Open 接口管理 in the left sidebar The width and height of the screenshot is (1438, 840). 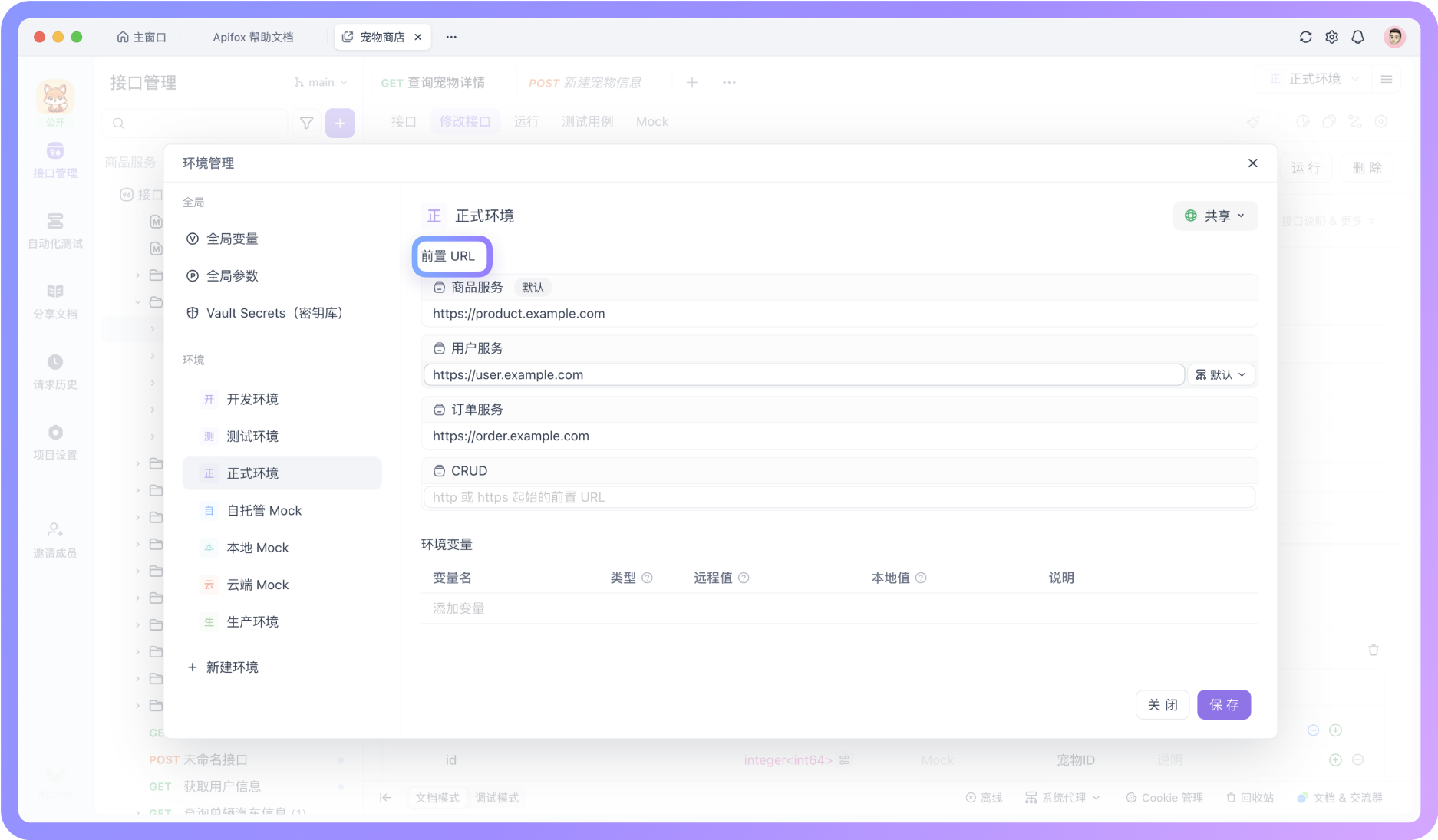click(x=54, y=160)
